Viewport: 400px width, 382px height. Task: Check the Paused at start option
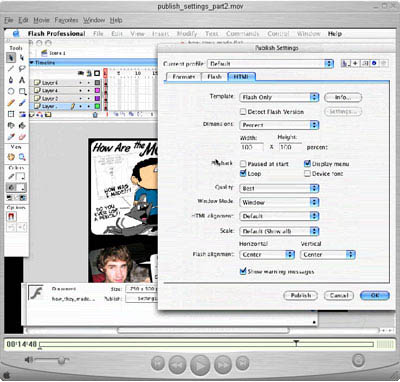243,164
